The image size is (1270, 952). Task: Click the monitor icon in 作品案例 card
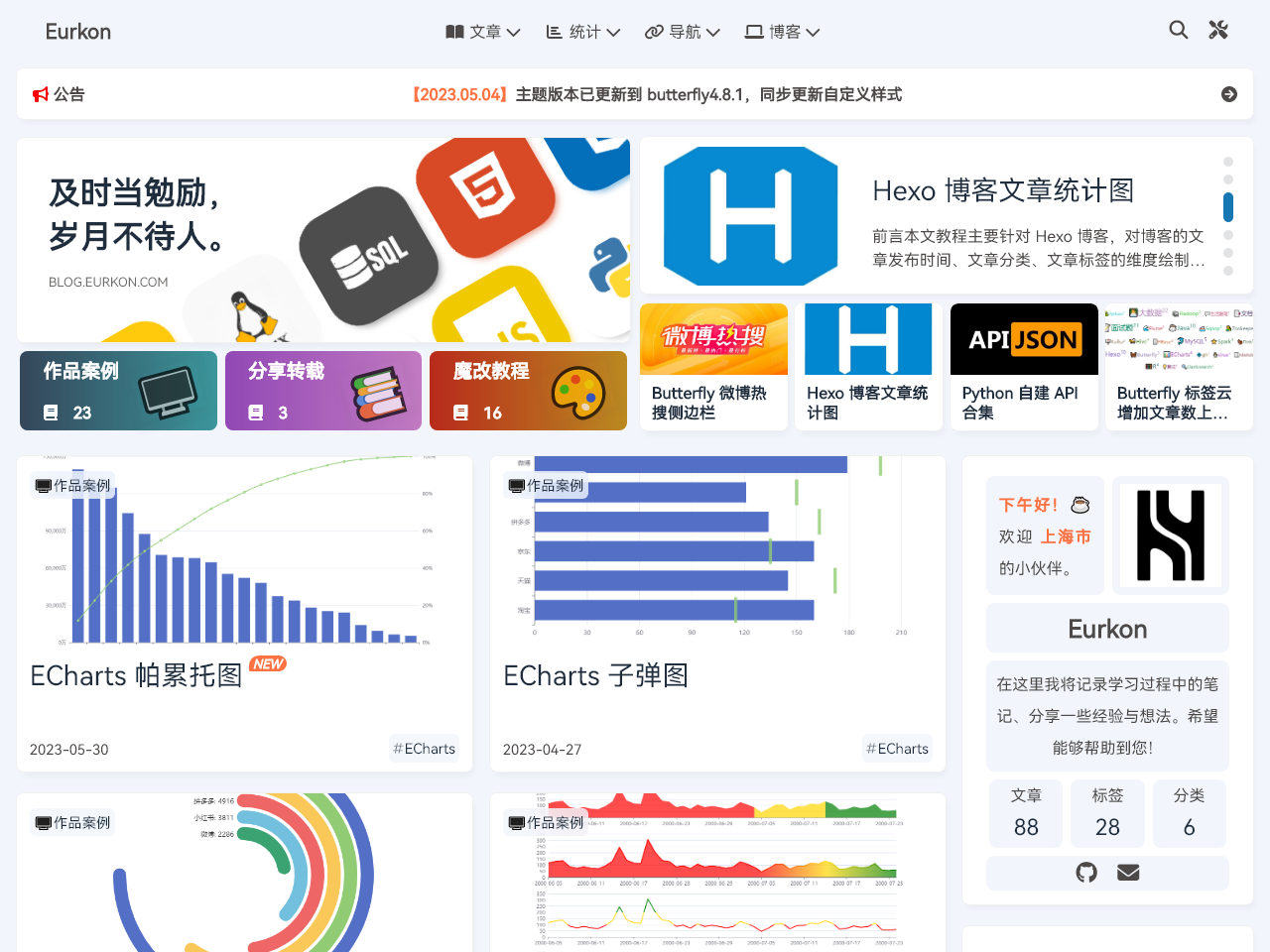[169, 393]
